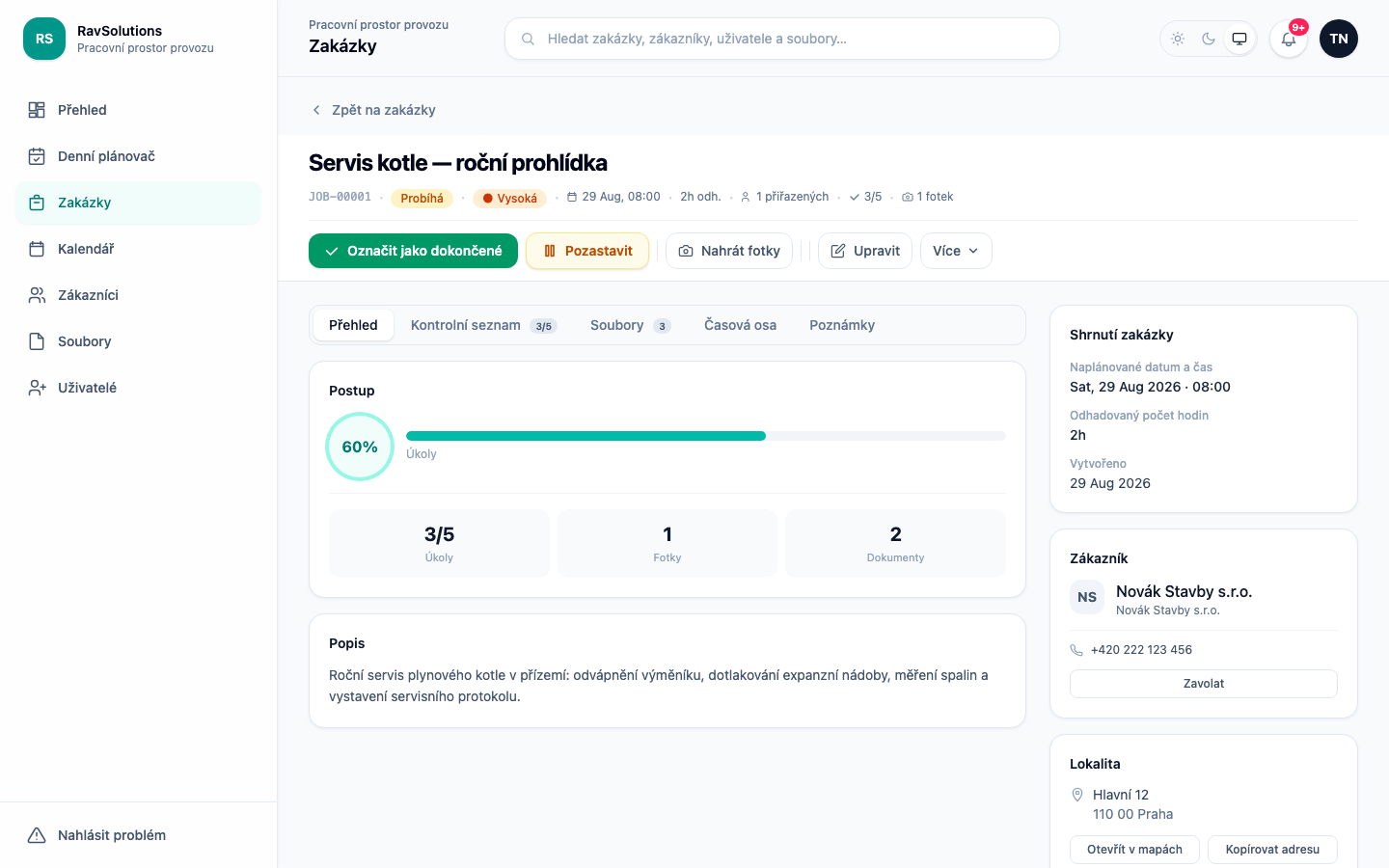Image resolution: width=1389 pixels, height=868 pixels.
Task: Click the Vysoká priority badge
Action: [510, 199]
